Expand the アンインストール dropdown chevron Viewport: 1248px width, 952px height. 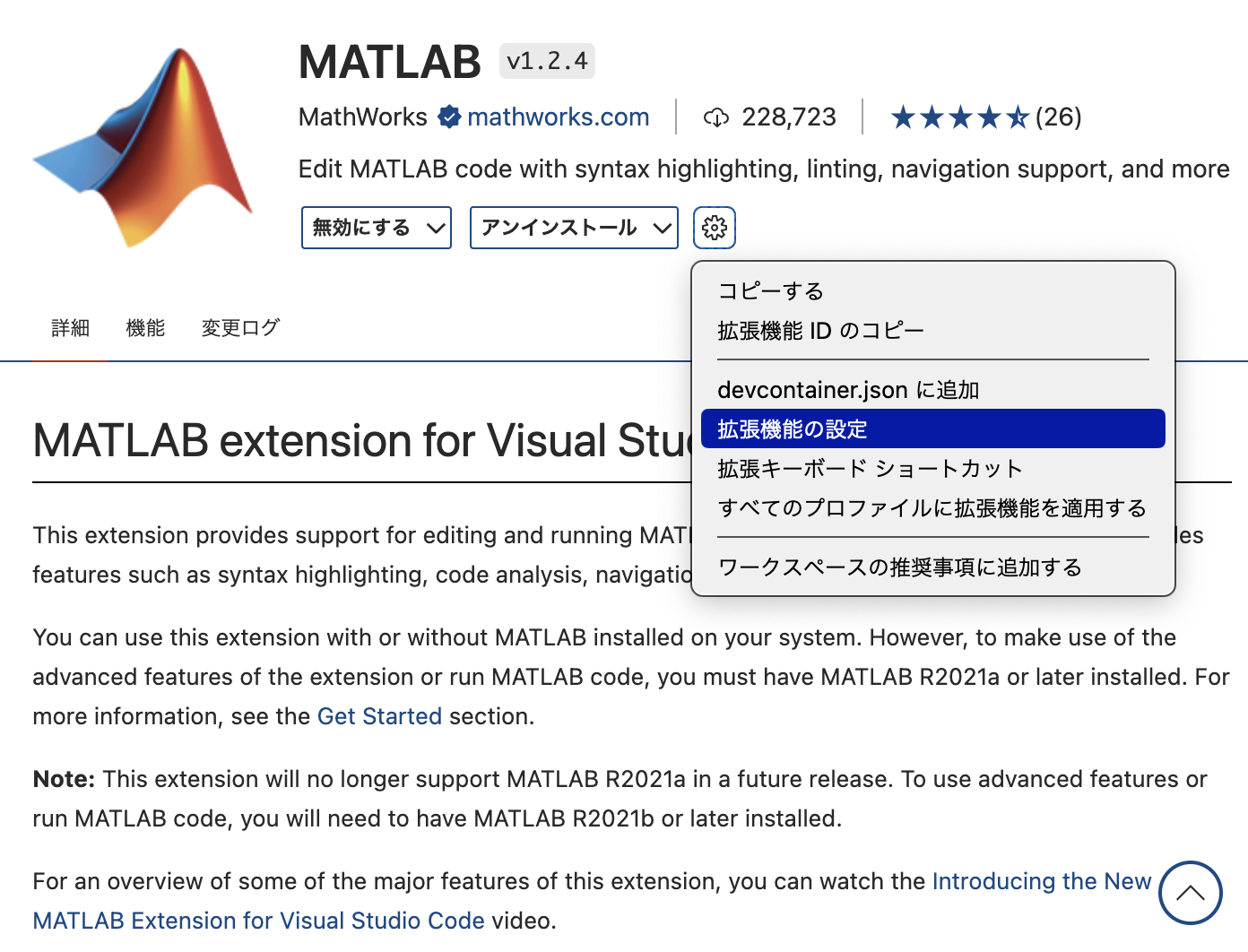pyautogui.click(x=663, y=227)
